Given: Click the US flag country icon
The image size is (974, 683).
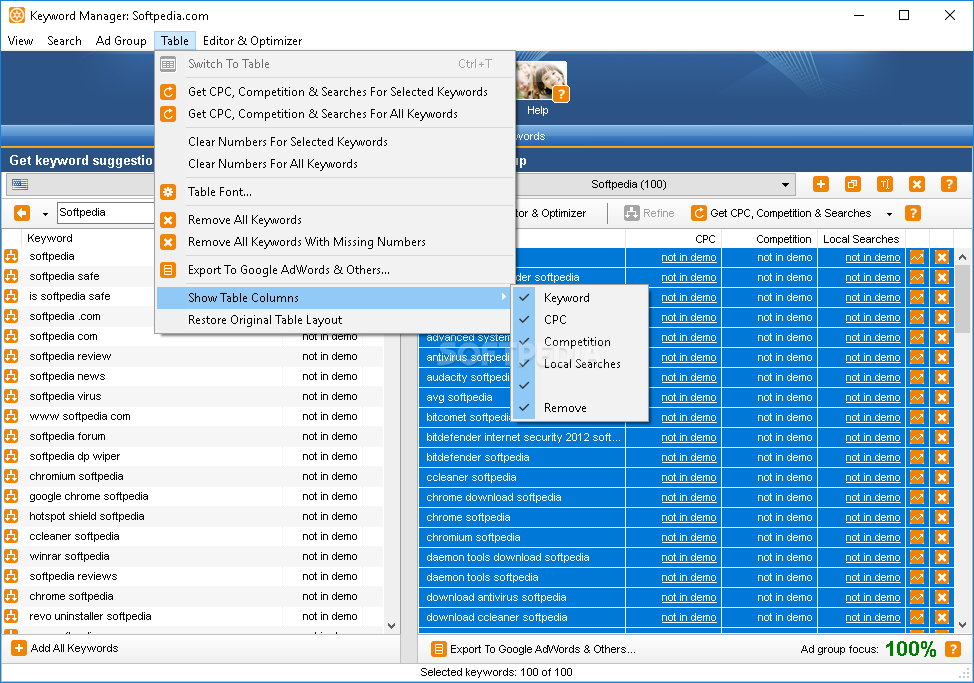Looking at the screenshot, I should click(20, 184).
